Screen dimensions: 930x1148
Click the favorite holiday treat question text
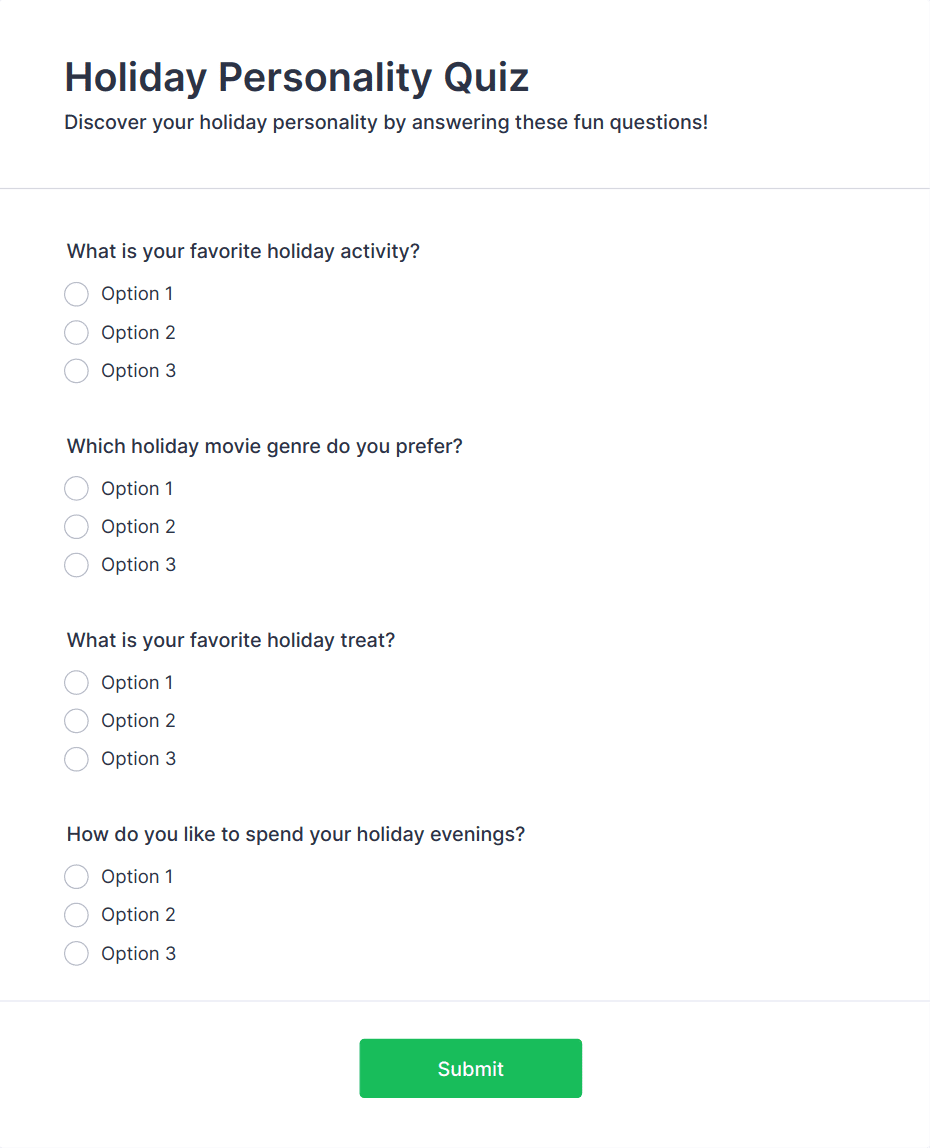tap(230, 640)
